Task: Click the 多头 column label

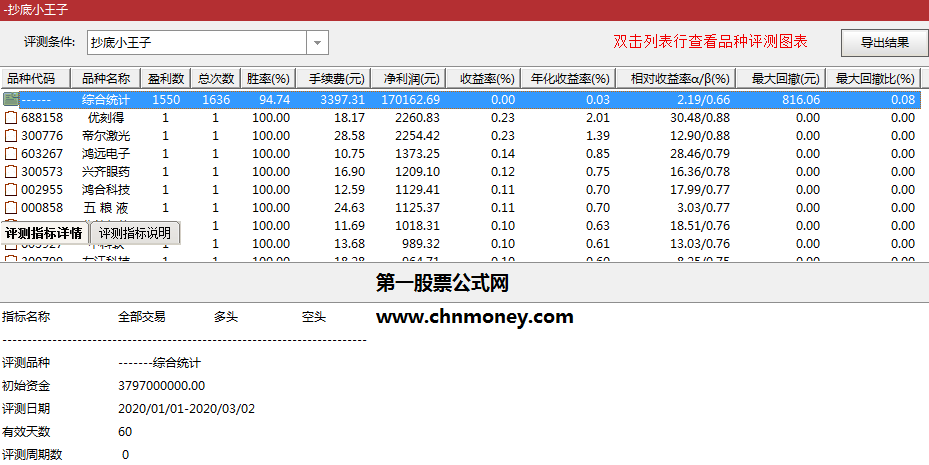Action: 226,317
